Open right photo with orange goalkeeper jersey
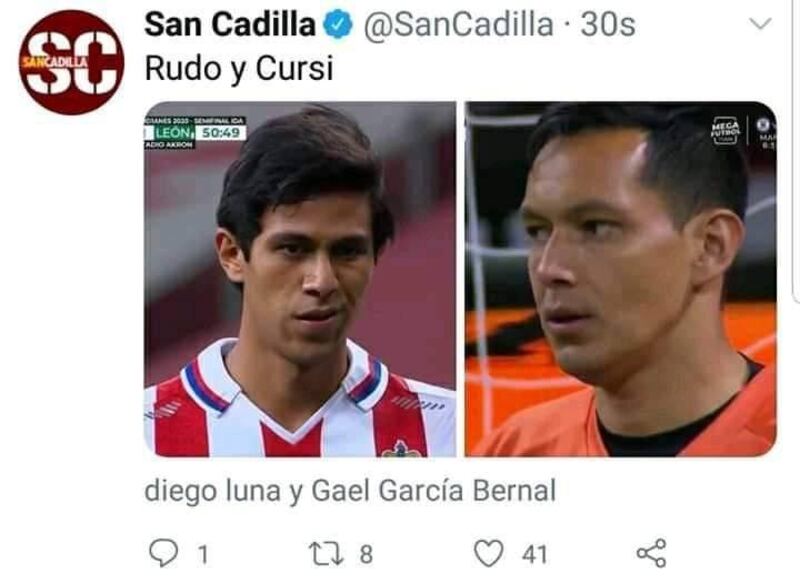The width and height of the screenshot is (800, 584). [x=621, y=279]
